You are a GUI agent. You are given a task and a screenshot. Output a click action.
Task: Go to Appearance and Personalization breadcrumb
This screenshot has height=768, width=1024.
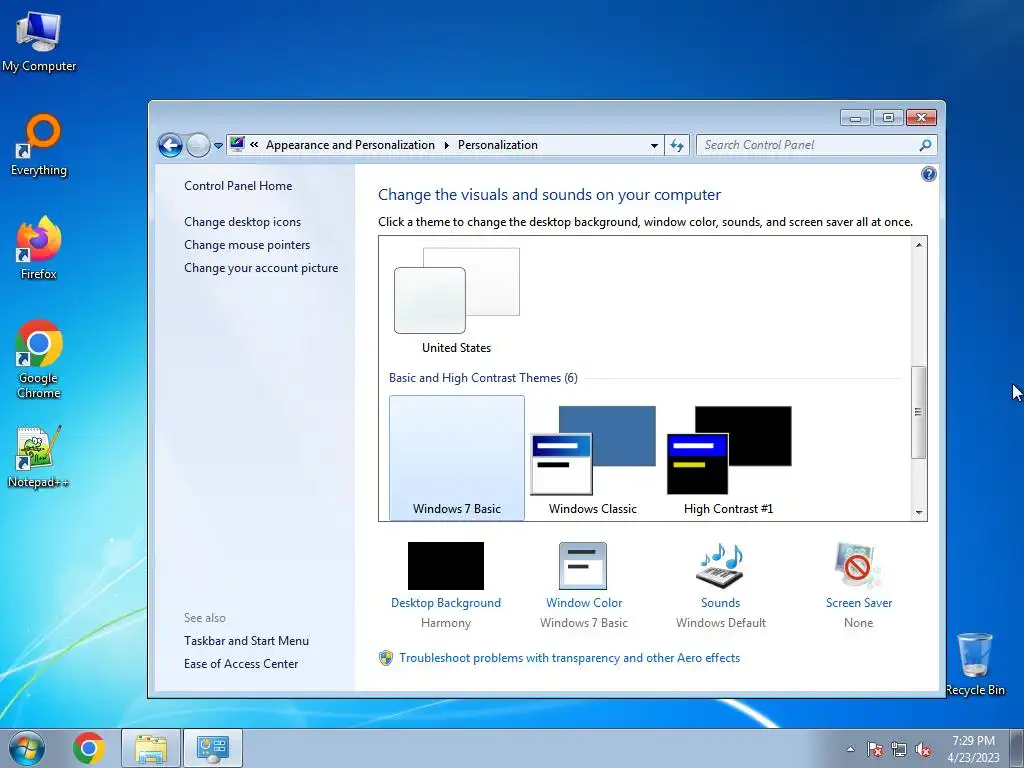[350, 145]
